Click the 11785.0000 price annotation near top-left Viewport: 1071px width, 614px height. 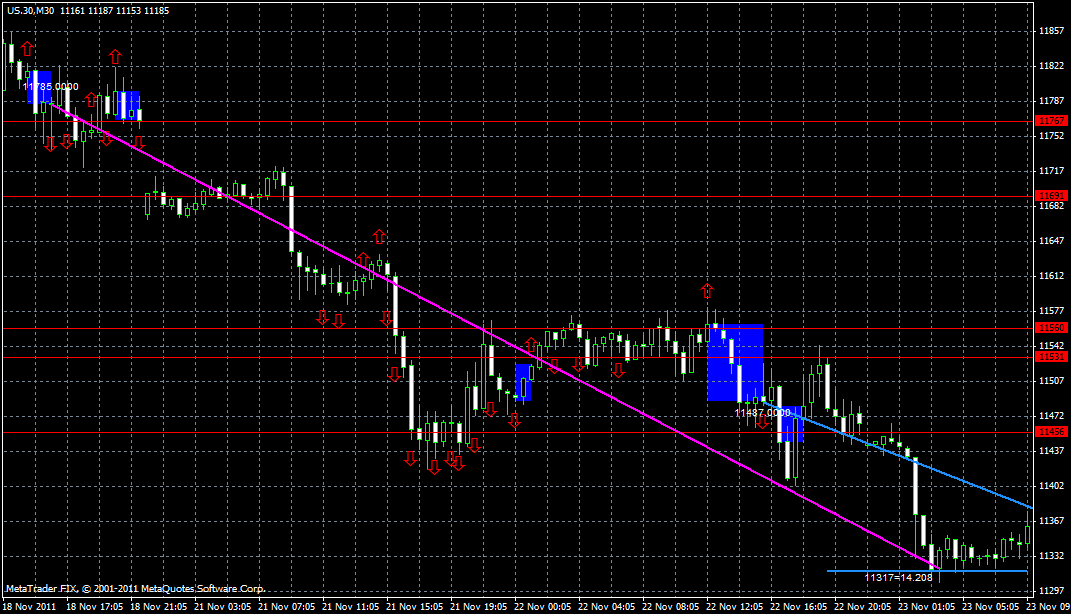(x=50, y=85)
